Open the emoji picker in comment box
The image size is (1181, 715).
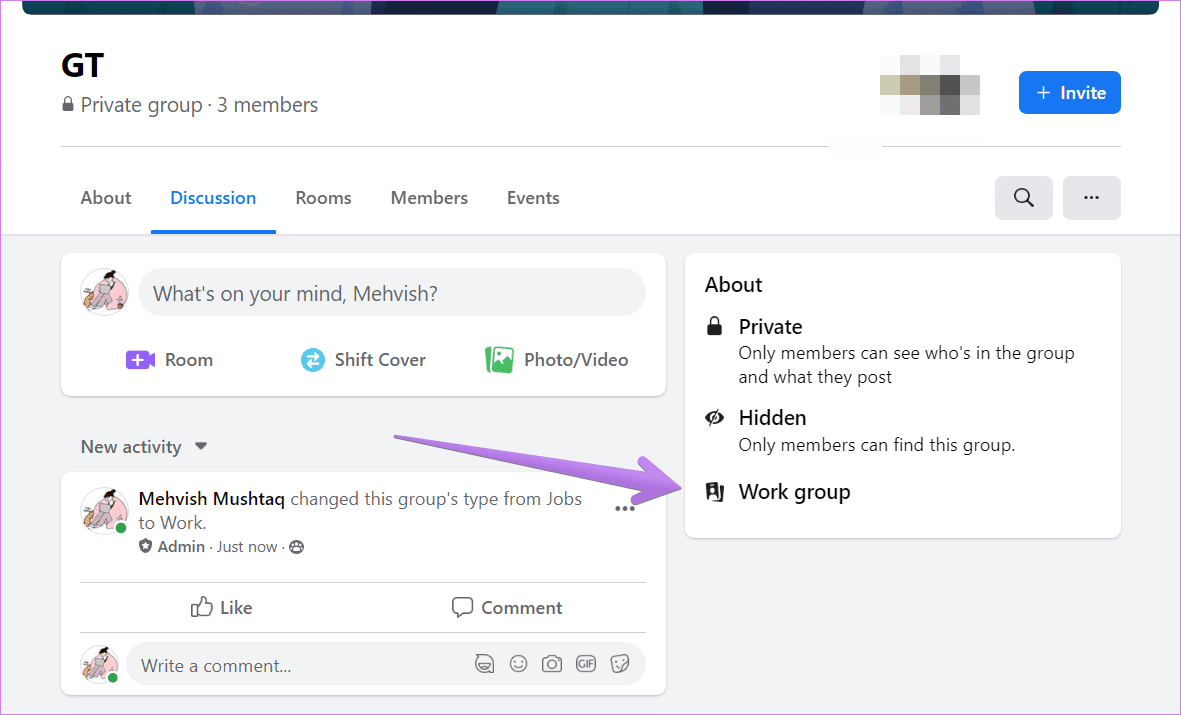pos(518,664)
